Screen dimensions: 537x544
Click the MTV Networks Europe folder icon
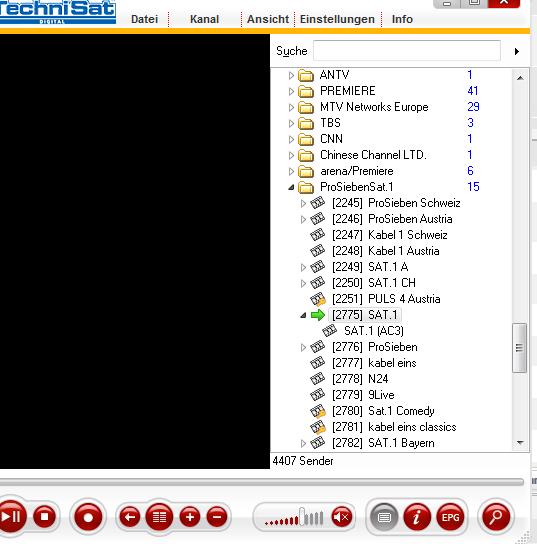click(306, 107)
